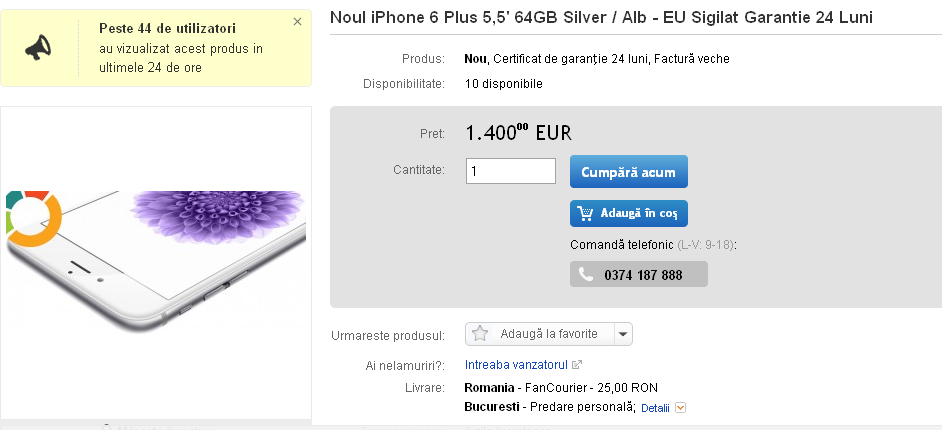
Task: Click the phone handset icon
Action: point(585,275)
